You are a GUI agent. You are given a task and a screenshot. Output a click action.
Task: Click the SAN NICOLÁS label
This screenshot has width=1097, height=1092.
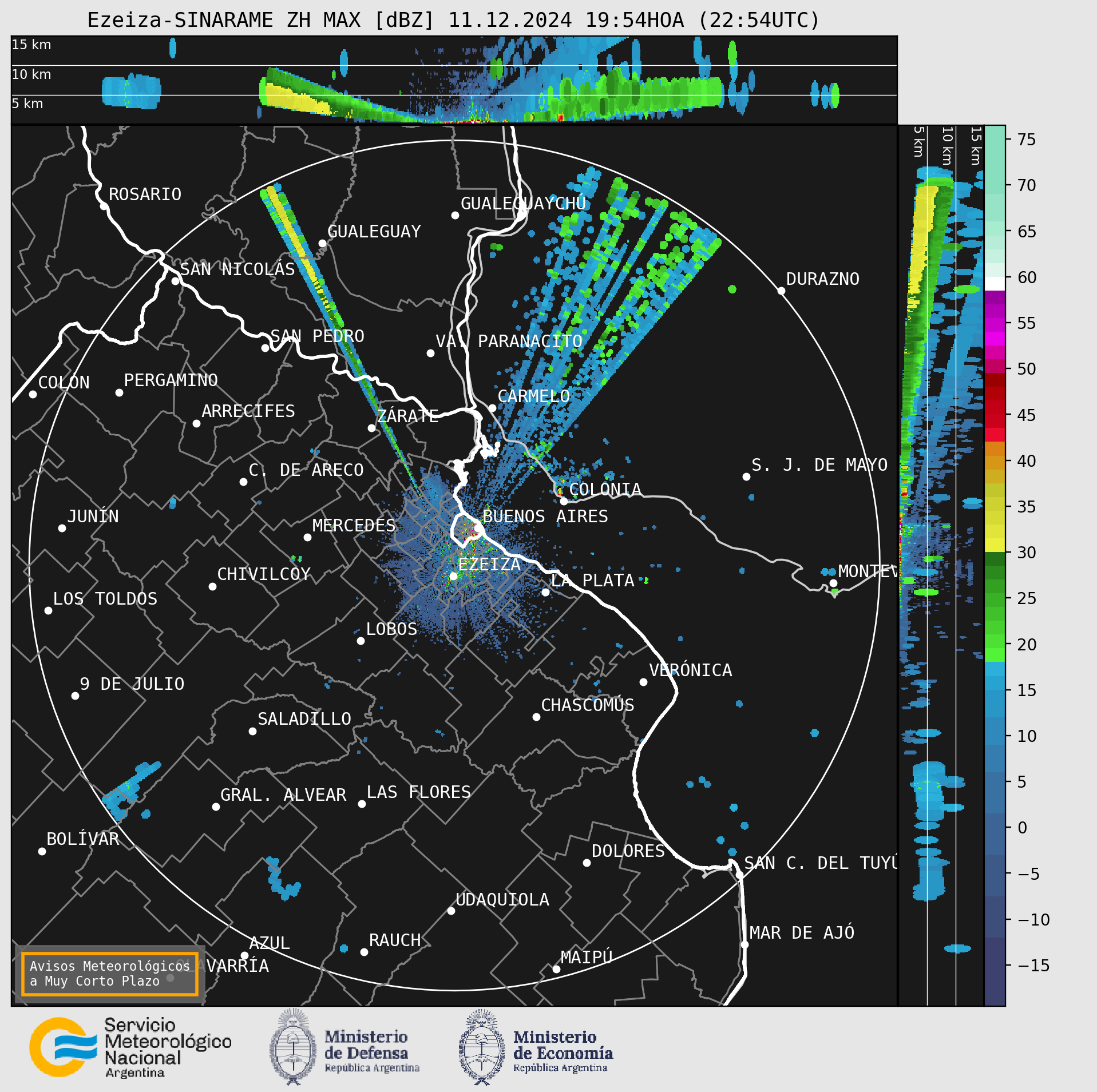click(237, 269)
